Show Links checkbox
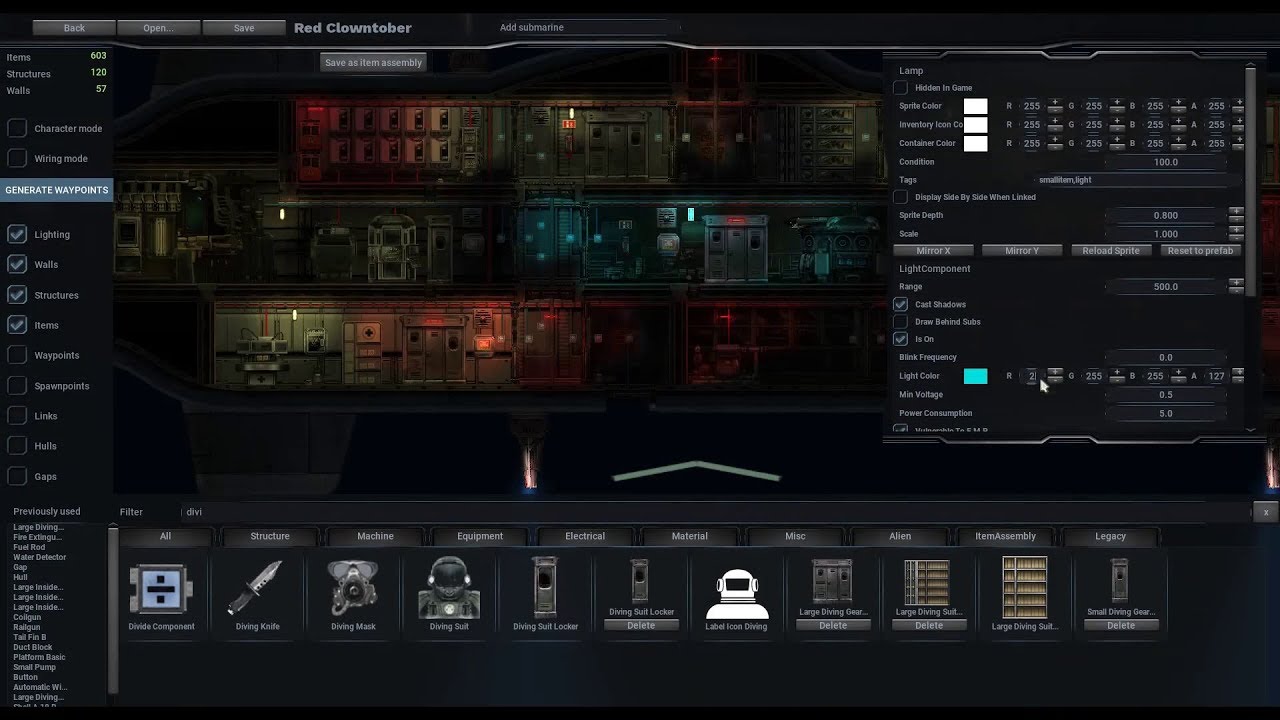 point(17,416)
